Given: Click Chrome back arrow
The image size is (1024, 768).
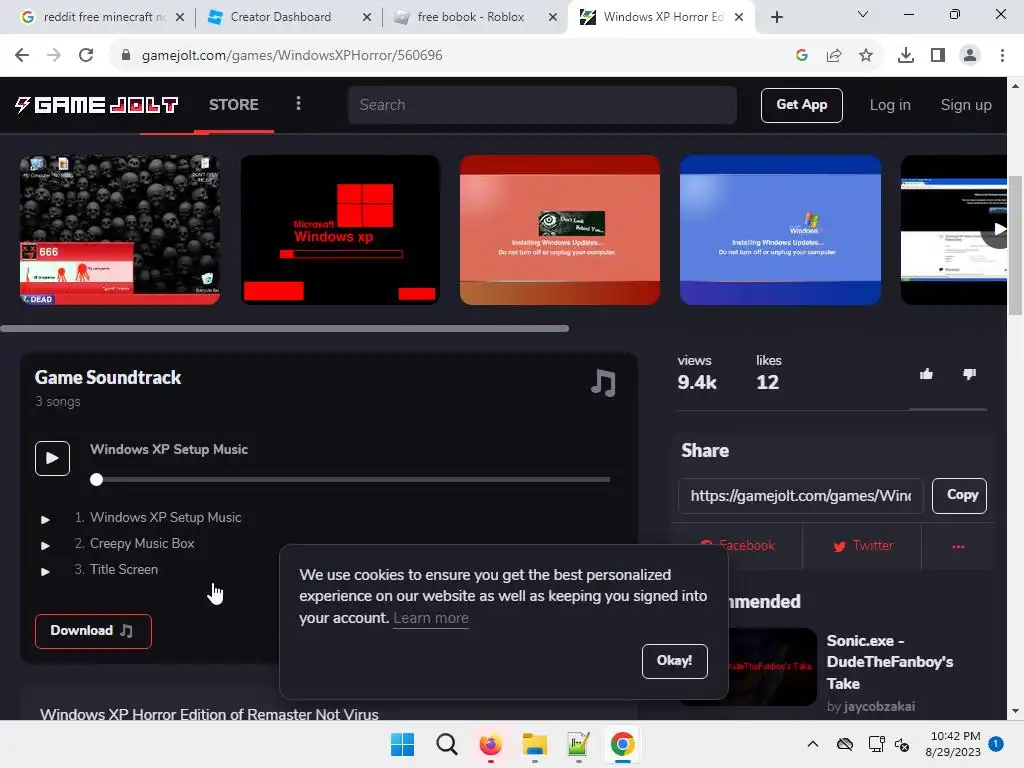Looking at the screenshot, I should coord(22,56).
